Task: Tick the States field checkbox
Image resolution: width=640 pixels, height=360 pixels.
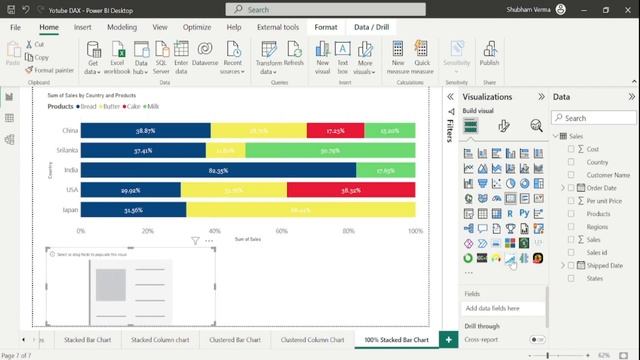Action: (x=571, y=278)
